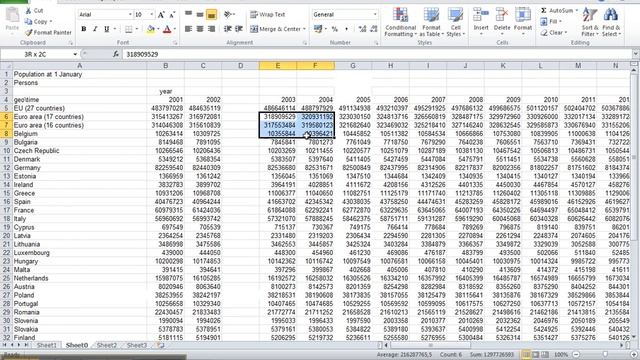The width and height of the screenshot is (640, 360).
Task: Open font color dropdown arrow
Action: 175,29
